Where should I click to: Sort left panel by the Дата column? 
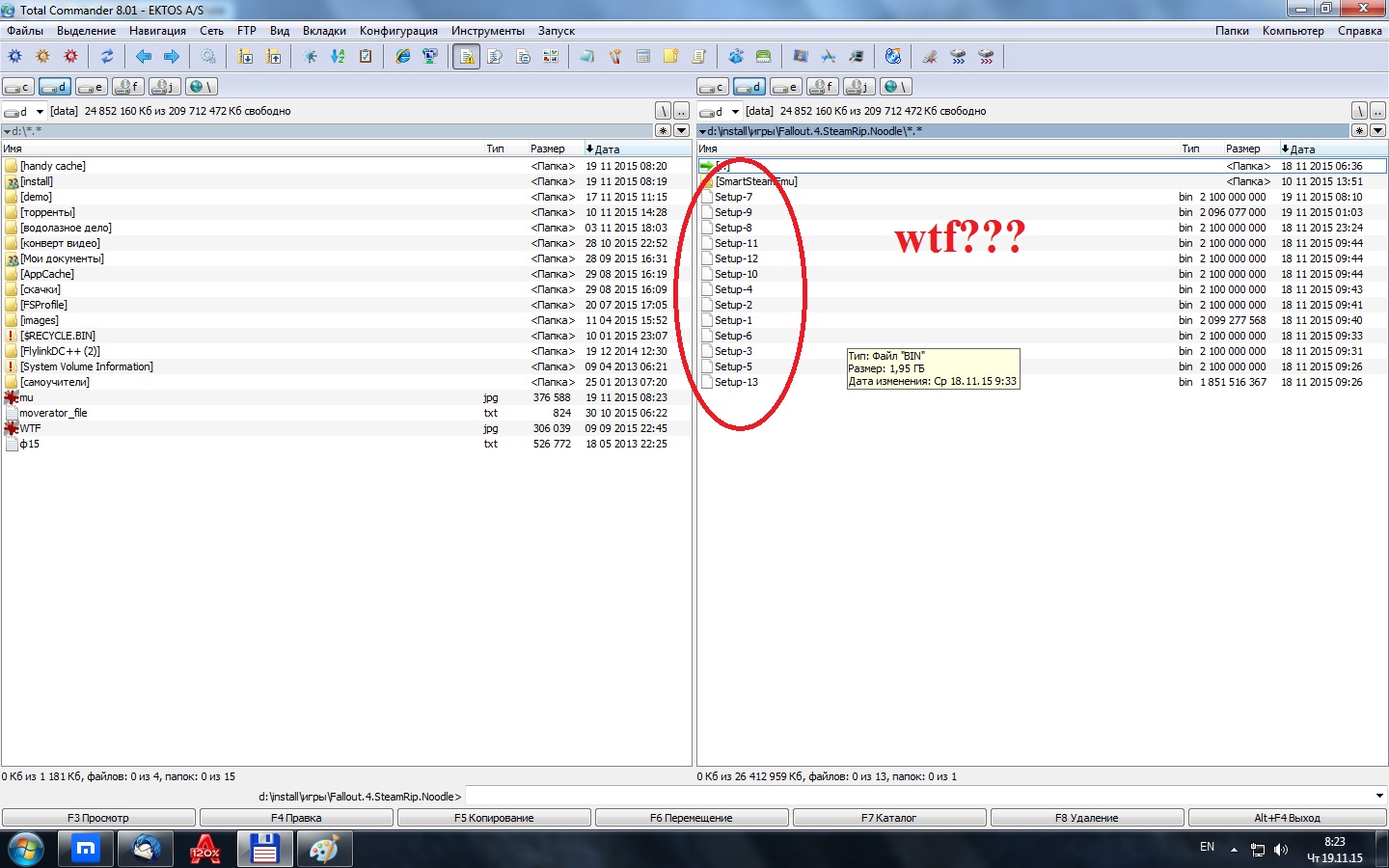[637, 149]
